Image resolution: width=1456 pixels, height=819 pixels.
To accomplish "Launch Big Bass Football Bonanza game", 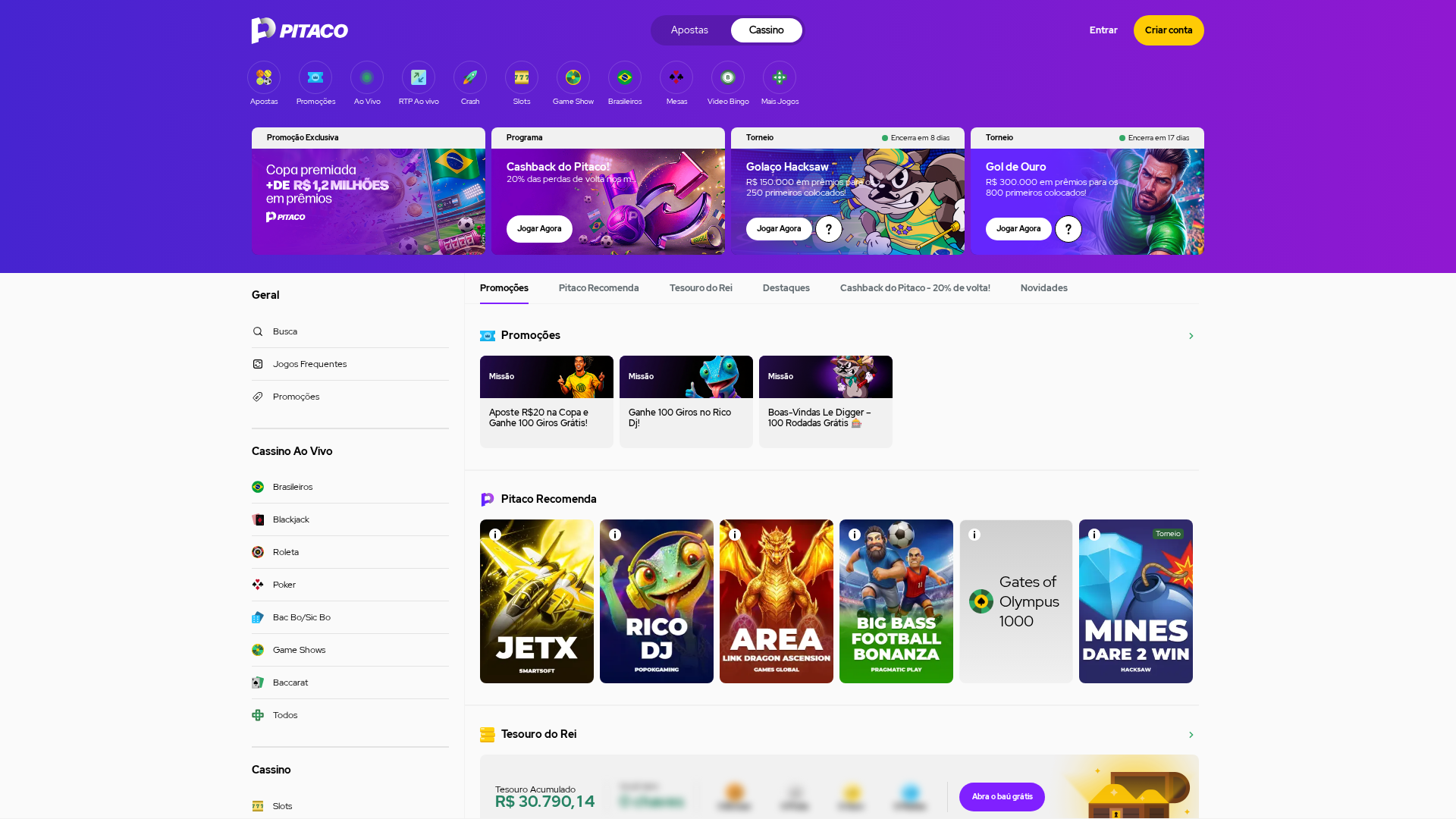I will tap(896, 601).
